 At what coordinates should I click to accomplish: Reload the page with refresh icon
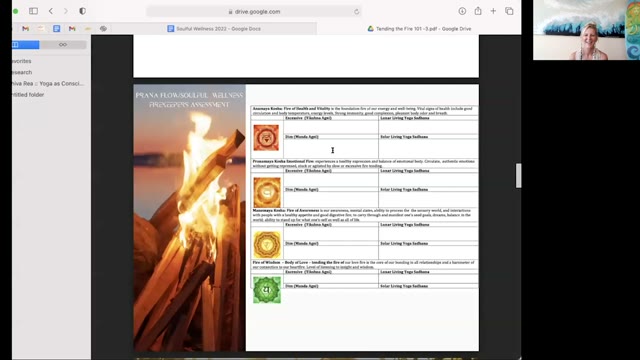[x=356, y=12]
